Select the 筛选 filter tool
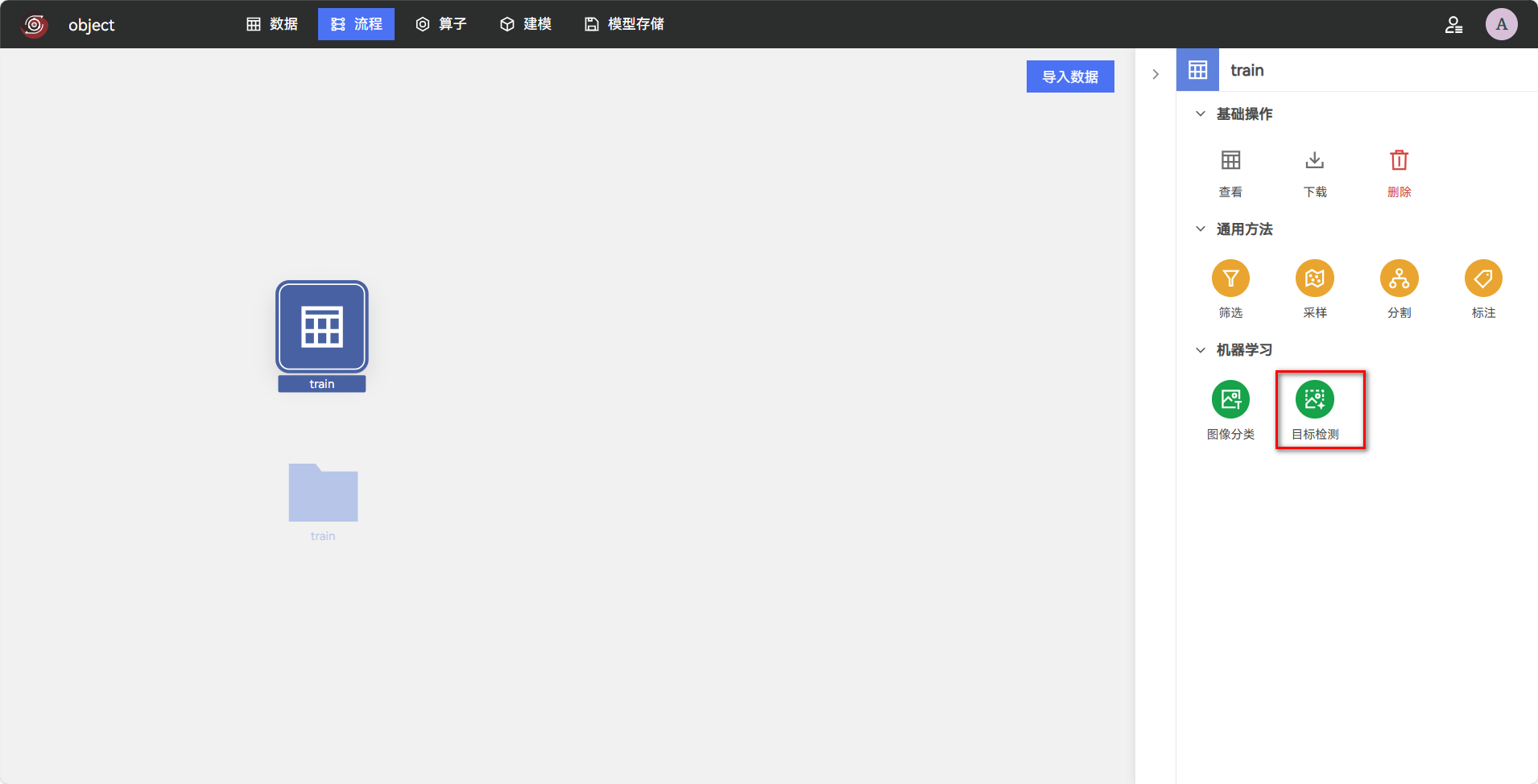1538x784 pixels. pos(1230,279)
